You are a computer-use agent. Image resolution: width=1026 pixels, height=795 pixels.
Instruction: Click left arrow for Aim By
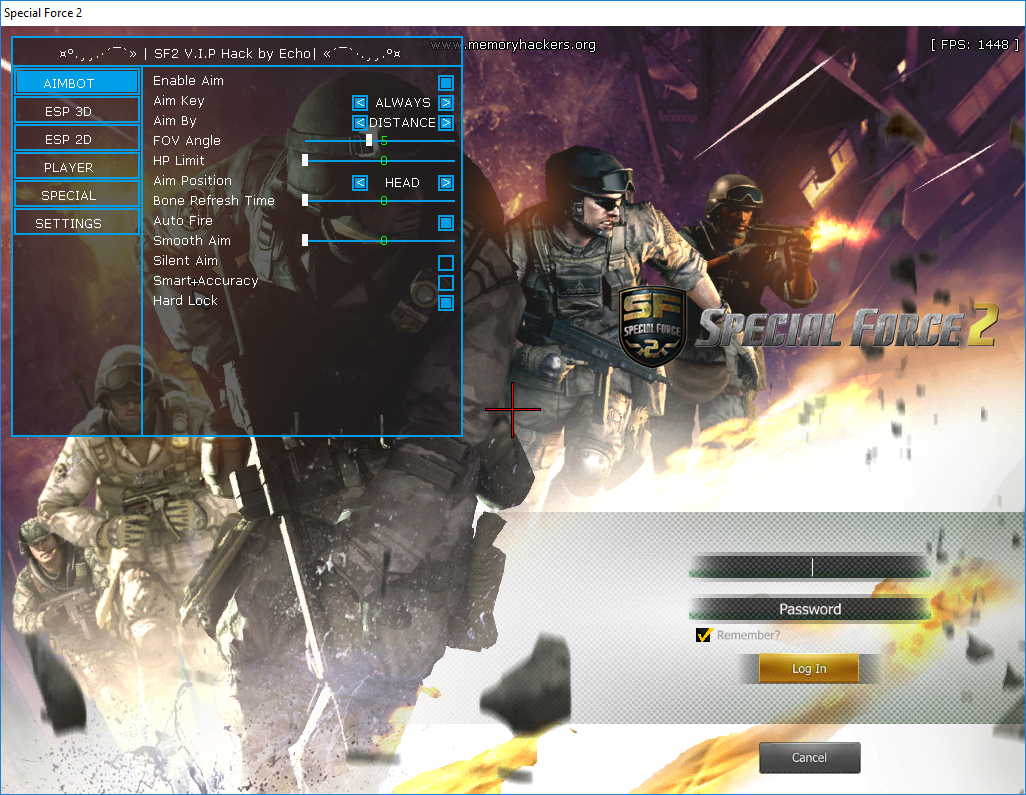360,122
